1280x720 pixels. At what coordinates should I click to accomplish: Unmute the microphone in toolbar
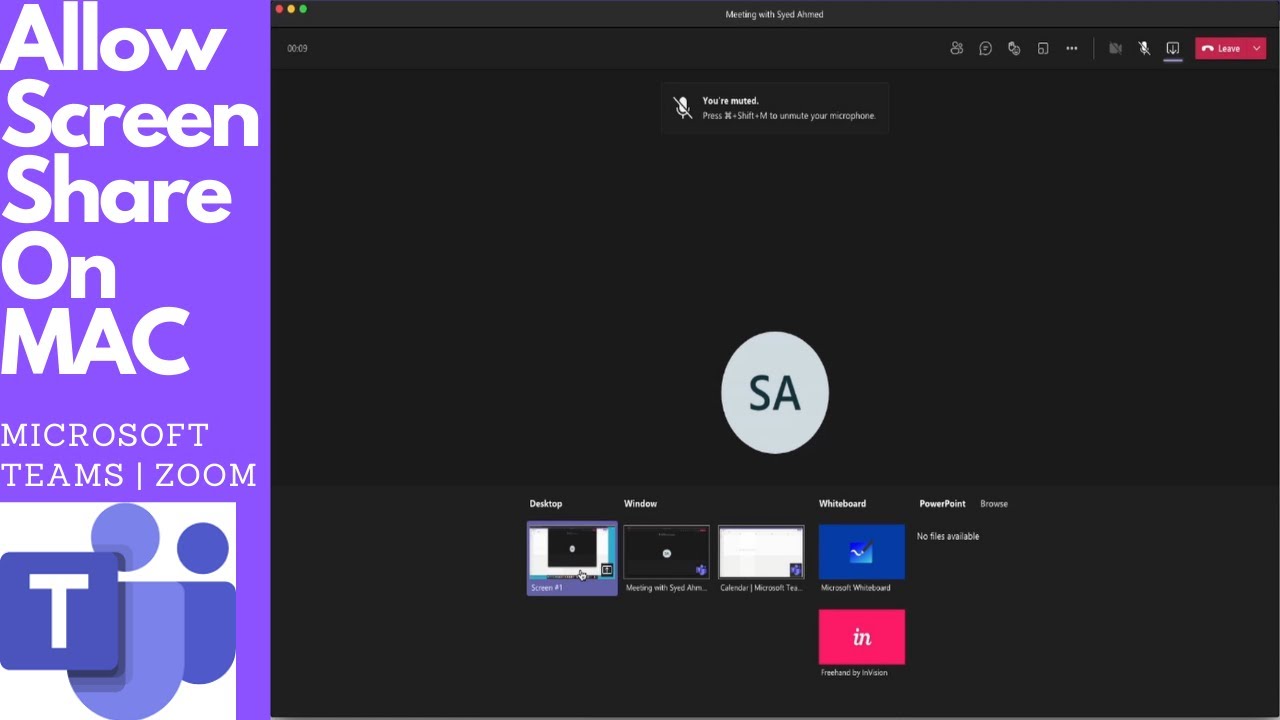1144,48
